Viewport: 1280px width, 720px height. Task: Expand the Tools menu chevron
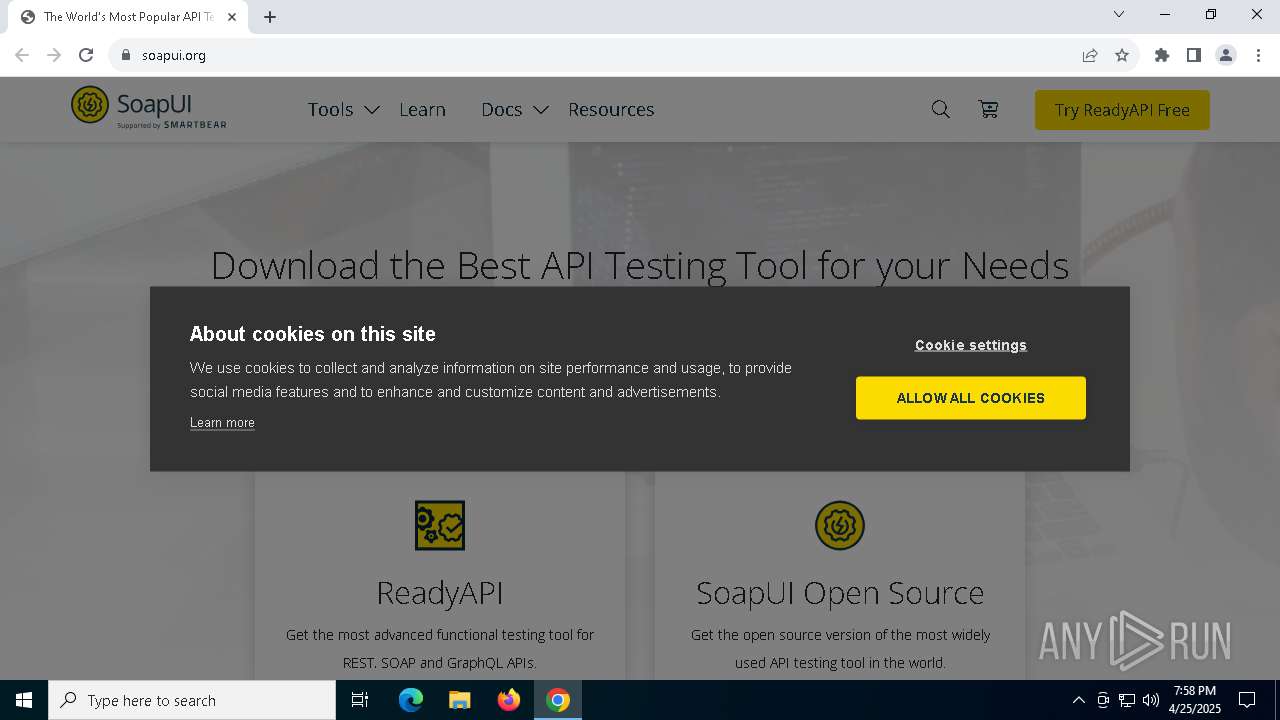point(371,110)
